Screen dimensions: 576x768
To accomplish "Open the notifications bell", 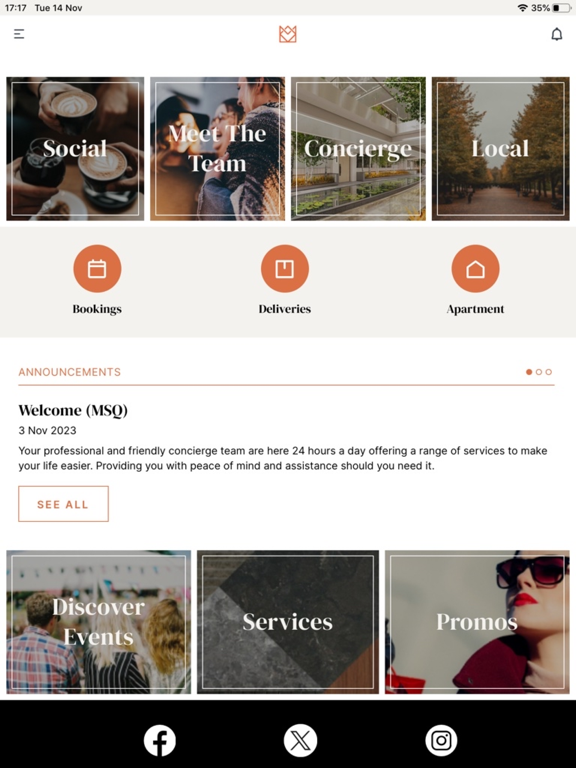I will [556, 34].
